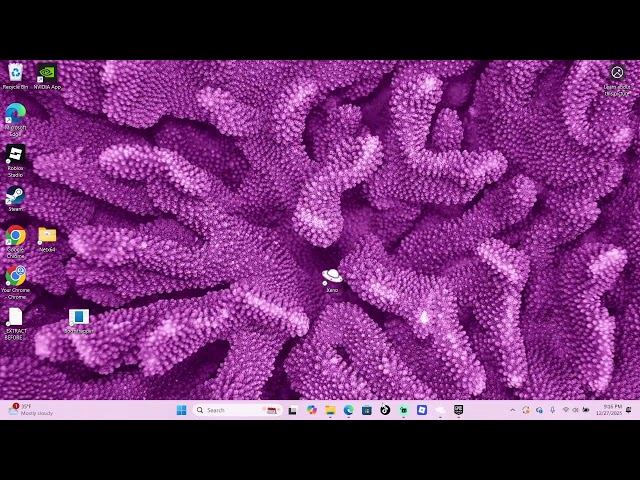Click the orange system tray icon

point(526,410)
